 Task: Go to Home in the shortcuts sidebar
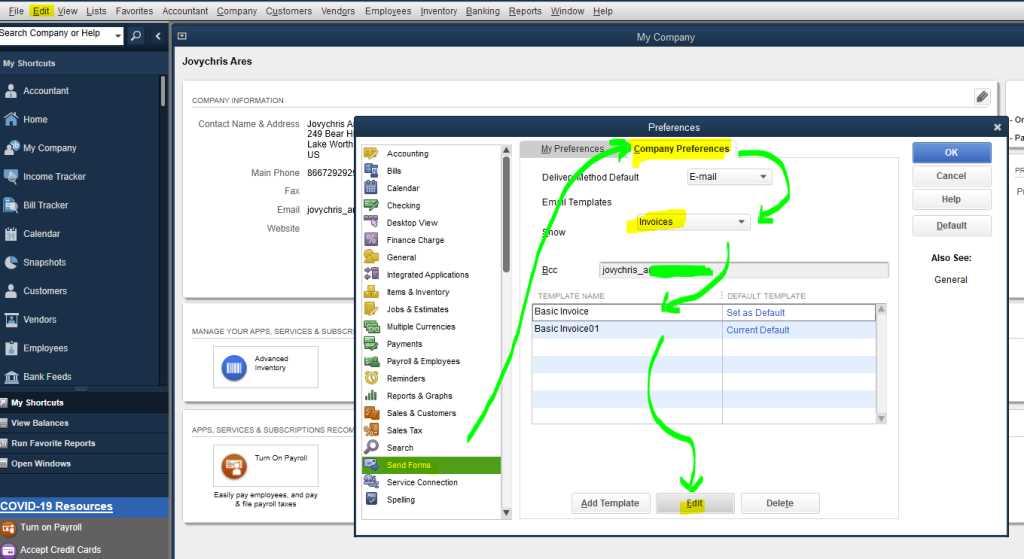point(35,120)
